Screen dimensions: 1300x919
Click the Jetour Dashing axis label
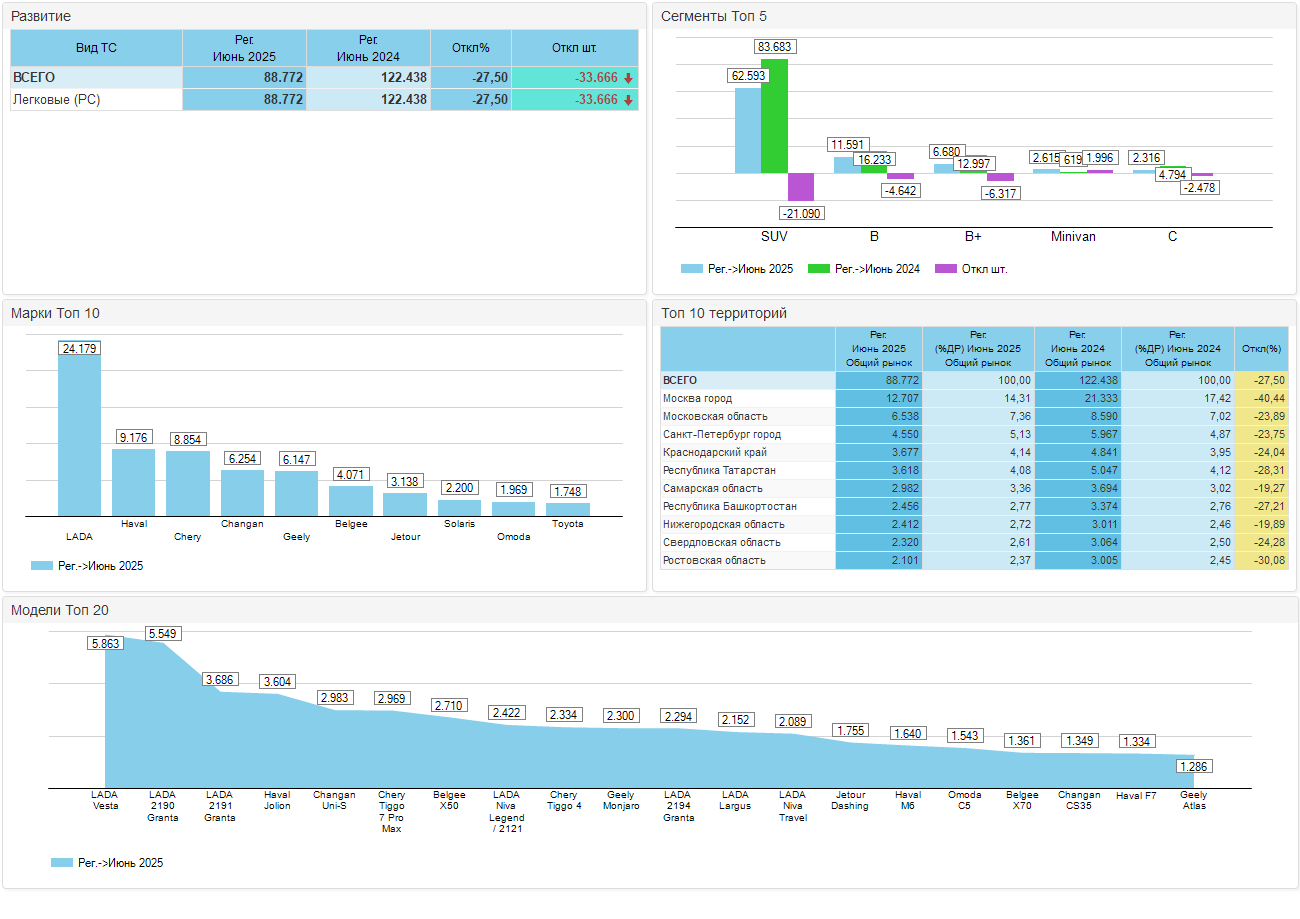tap(850, 801)
